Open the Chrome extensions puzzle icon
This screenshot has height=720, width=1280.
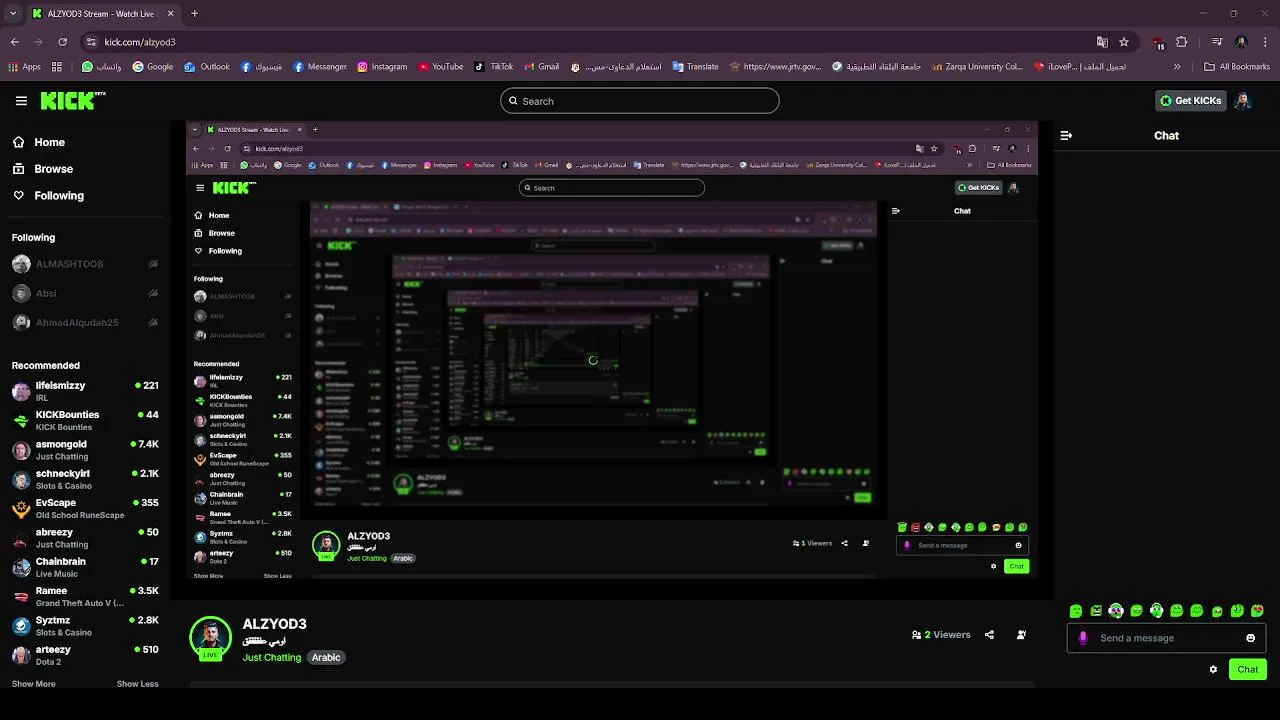1182,42
